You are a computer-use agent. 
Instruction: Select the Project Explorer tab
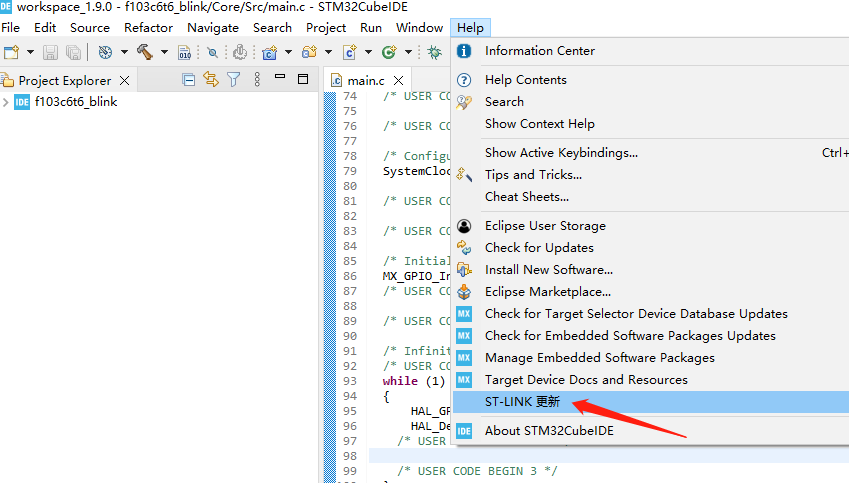[65, 81]
